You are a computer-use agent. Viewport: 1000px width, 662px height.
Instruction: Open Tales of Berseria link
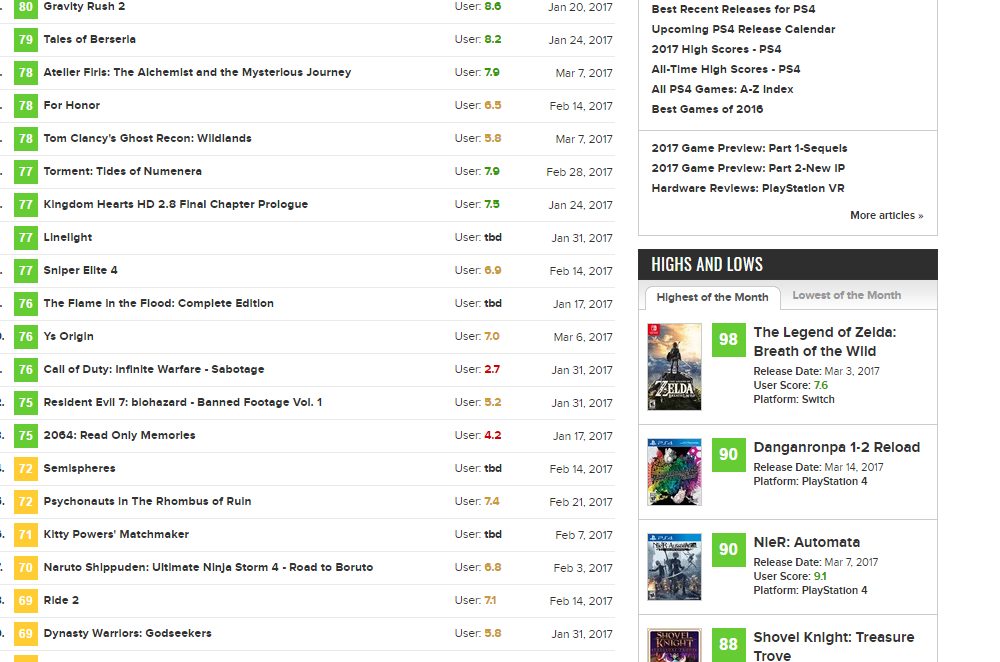[89, 39]
